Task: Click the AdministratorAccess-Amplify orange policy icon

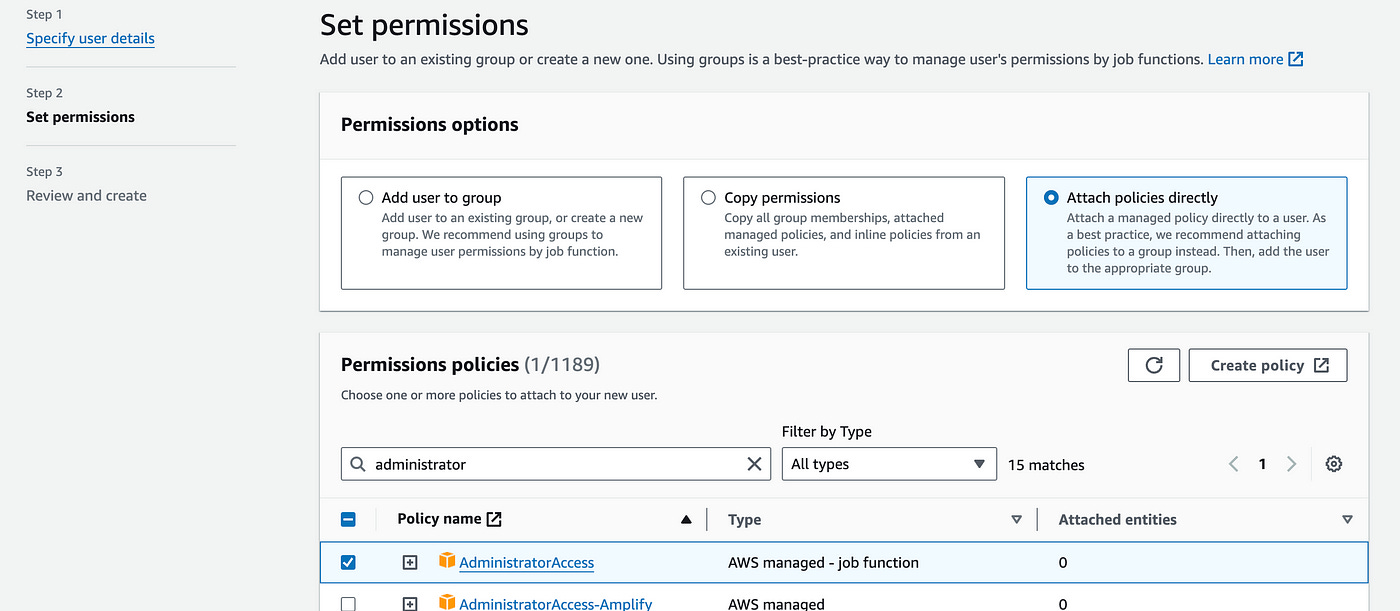Action: click(447, 603)
